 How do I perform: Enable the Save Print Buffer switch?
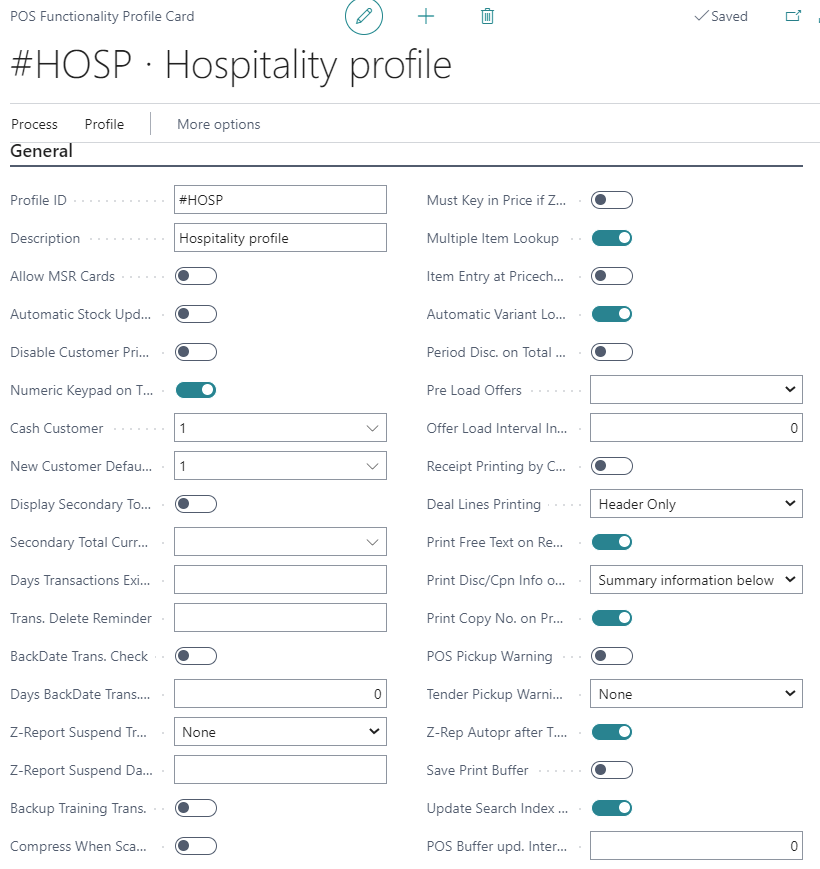[x=612, y=770]
